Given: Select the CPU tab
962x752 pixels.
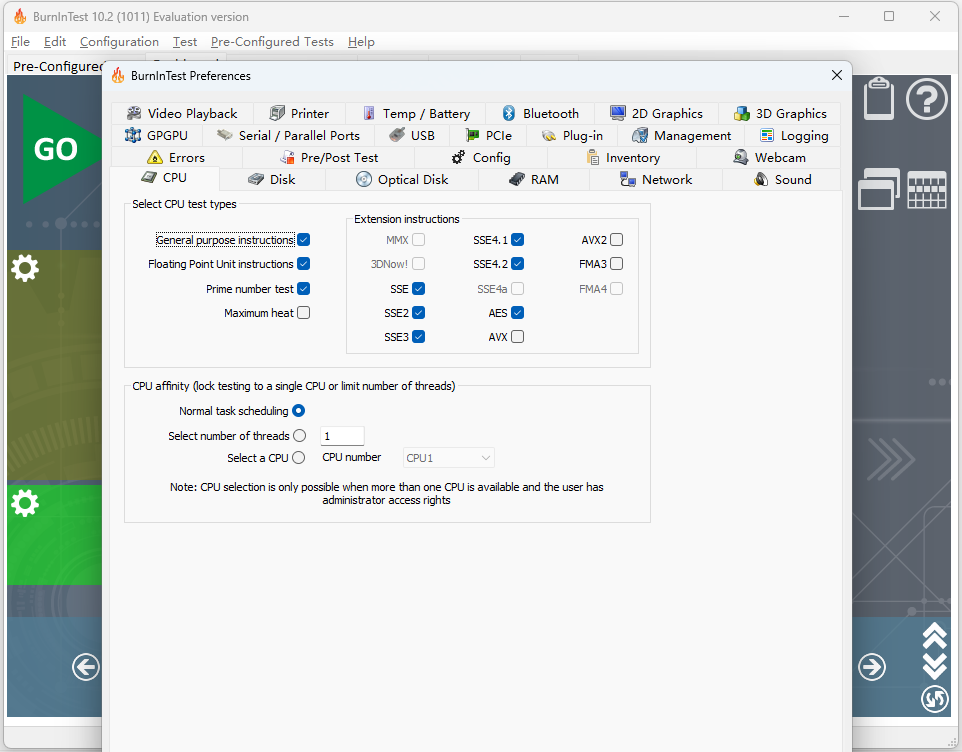Looking at the screenshot, I should coord(164,178).
